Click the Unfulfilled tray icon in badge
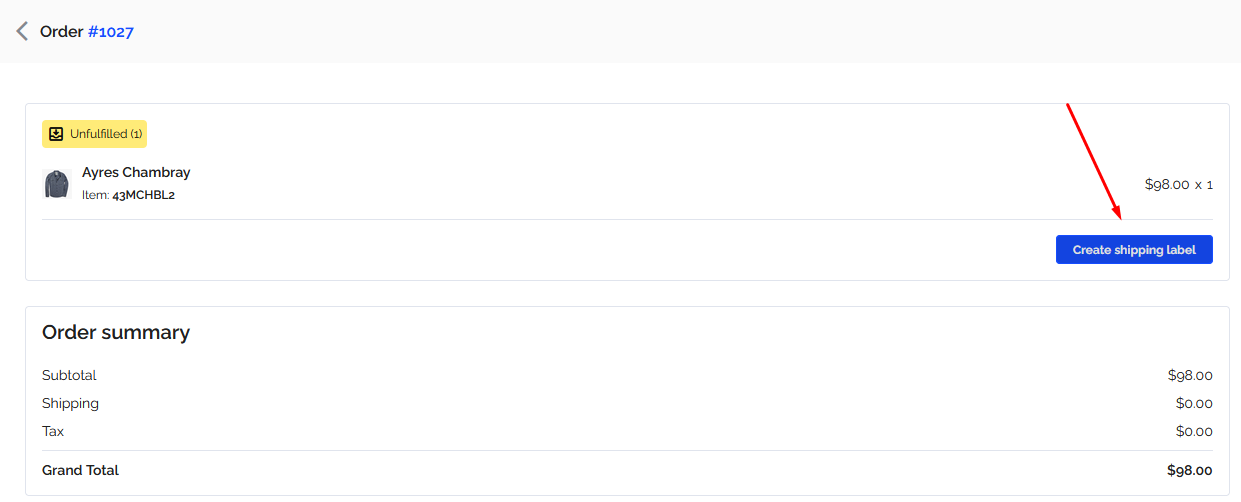 point(56,134)
